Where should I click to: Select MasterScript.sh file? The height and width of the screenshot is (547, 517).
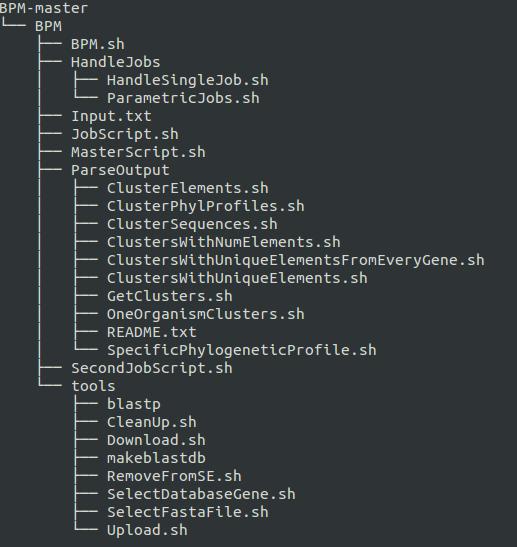coord(138,152)
